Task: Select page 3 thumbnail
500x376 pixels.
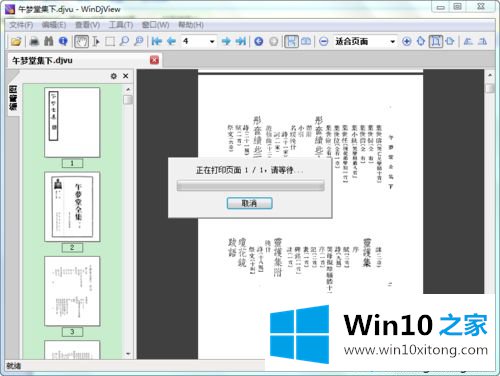Action: 72,291
